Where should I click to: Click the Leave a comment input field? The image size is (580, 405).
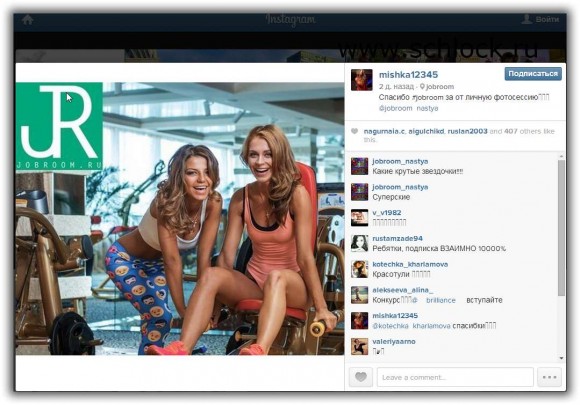pyautogui.click(x=455, y=377)
